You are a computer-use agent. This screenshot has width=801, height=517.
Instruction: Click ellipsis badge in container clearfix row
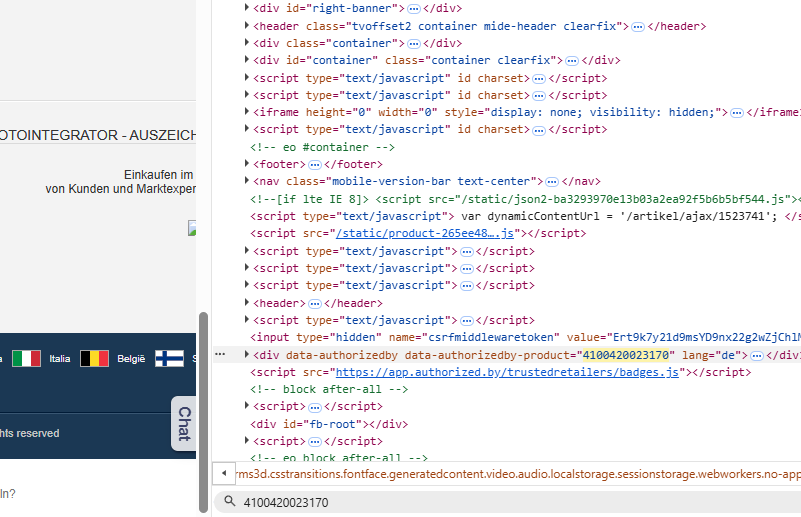[572, 61]
